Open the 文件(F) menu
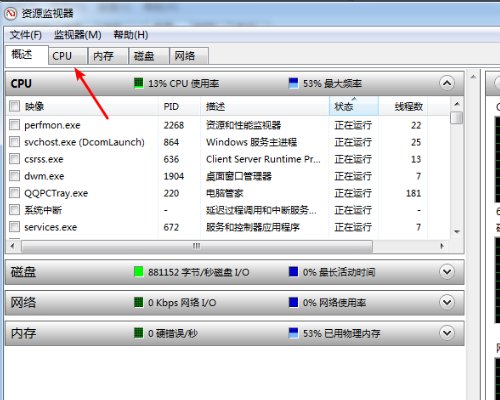This screenshot has width=500, height=400. click(26, 35)
